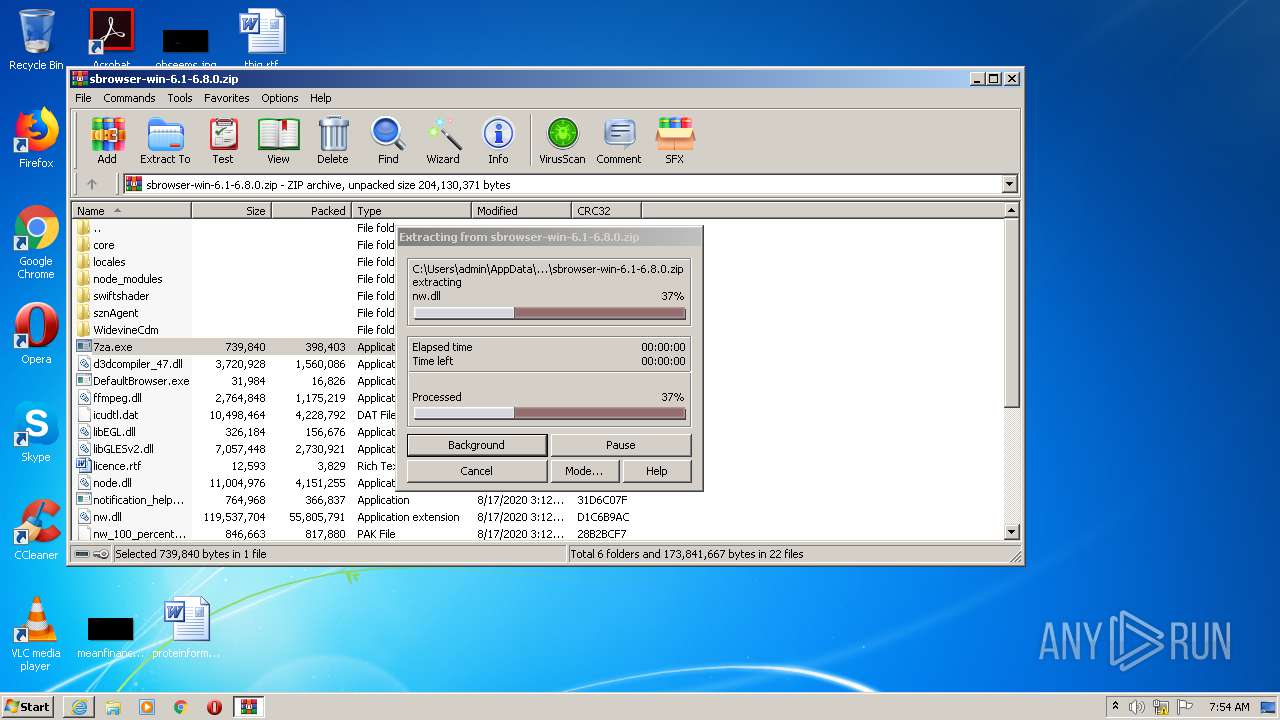Open the Favorites menu

click(227, 98)
